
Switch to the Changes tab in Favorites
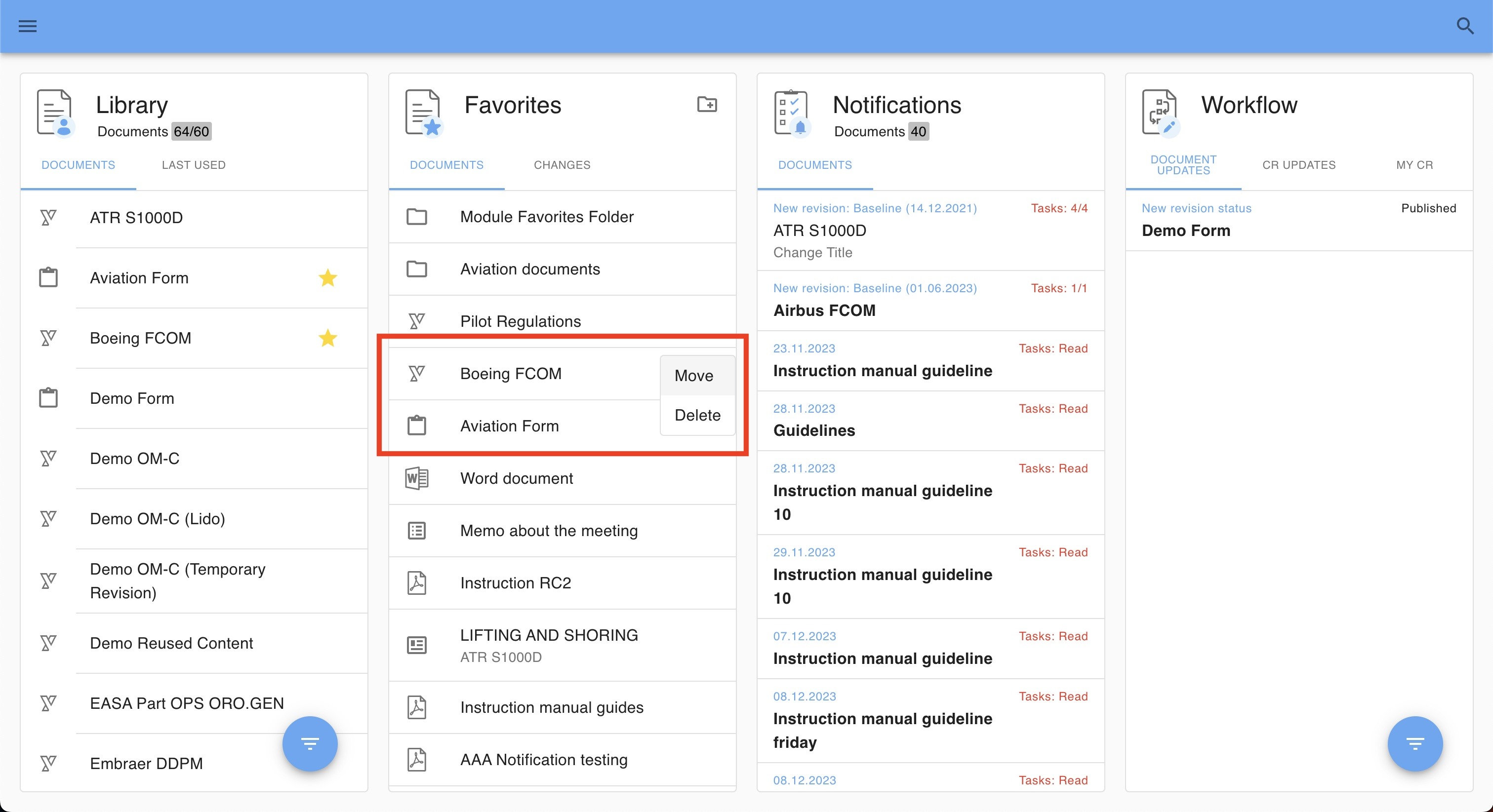[562, 165]
